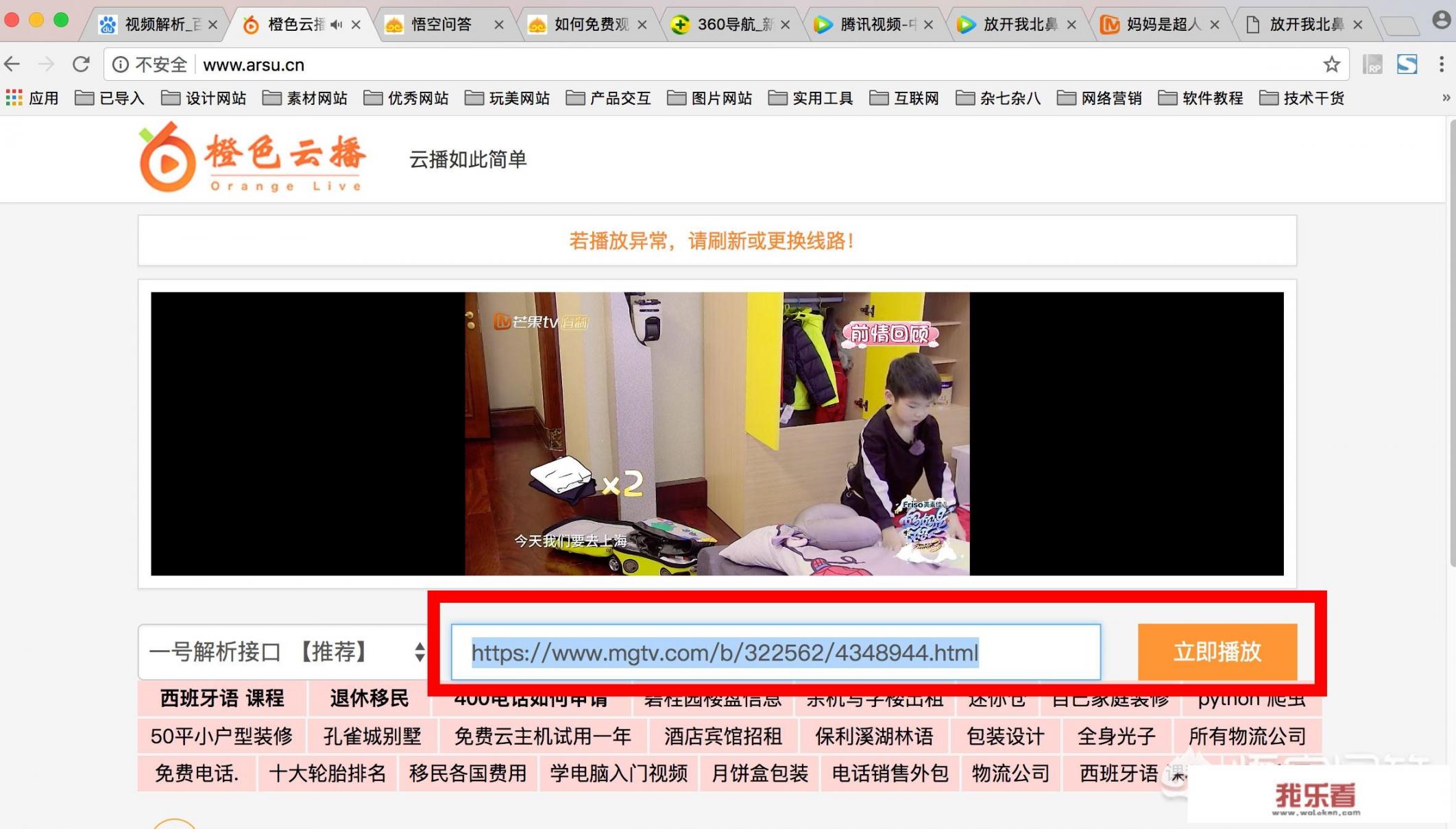Open the 优秀网站 bookmark folder
Screen dimensions: 1456x829
coord(406,98)
